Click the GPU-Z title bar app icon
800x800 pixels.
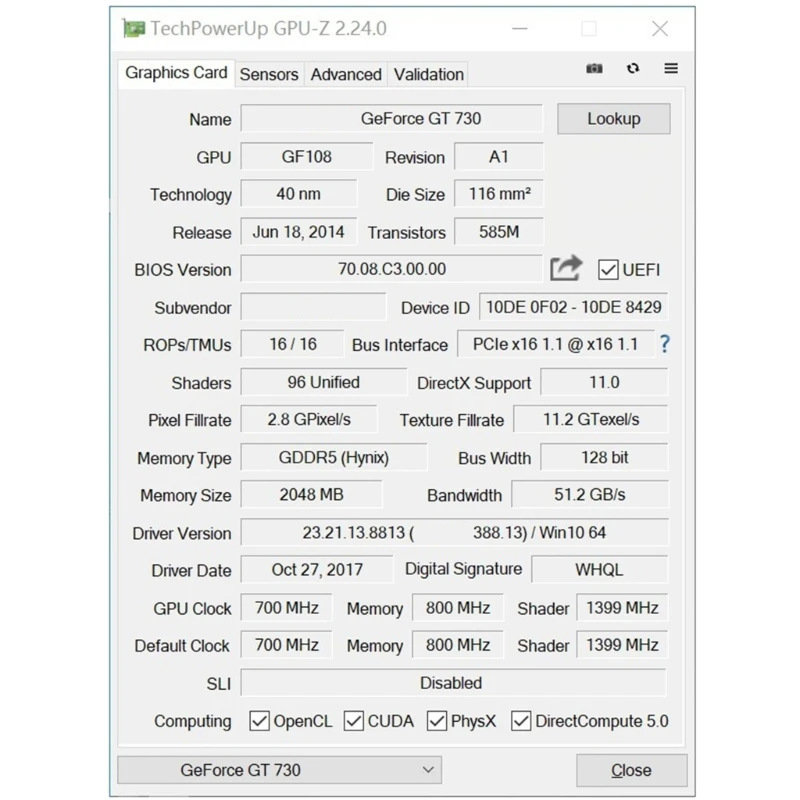point(134,28)
